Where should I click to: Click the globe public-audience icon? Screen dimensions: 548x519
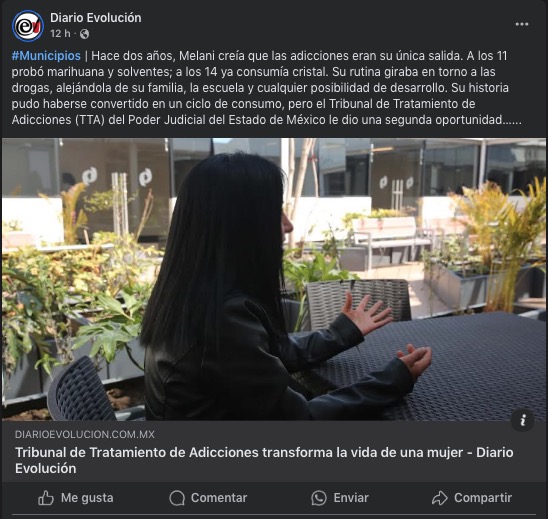click(x=84, y=34)
